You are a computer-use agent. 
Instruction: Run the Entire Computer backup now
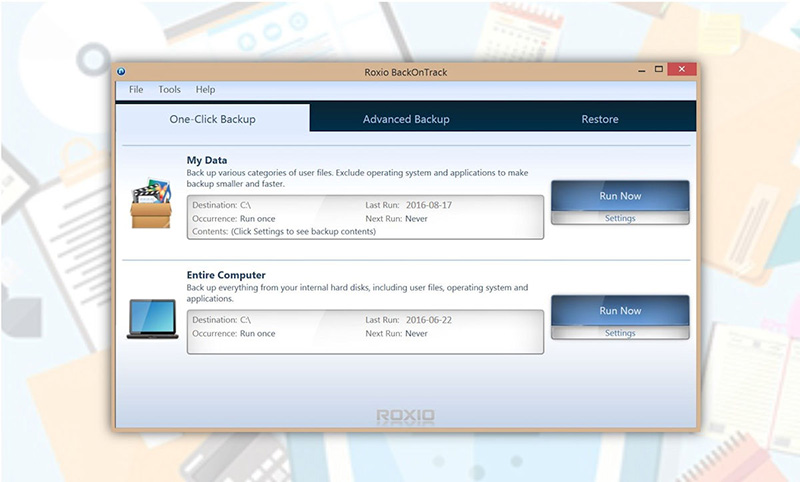620,311
